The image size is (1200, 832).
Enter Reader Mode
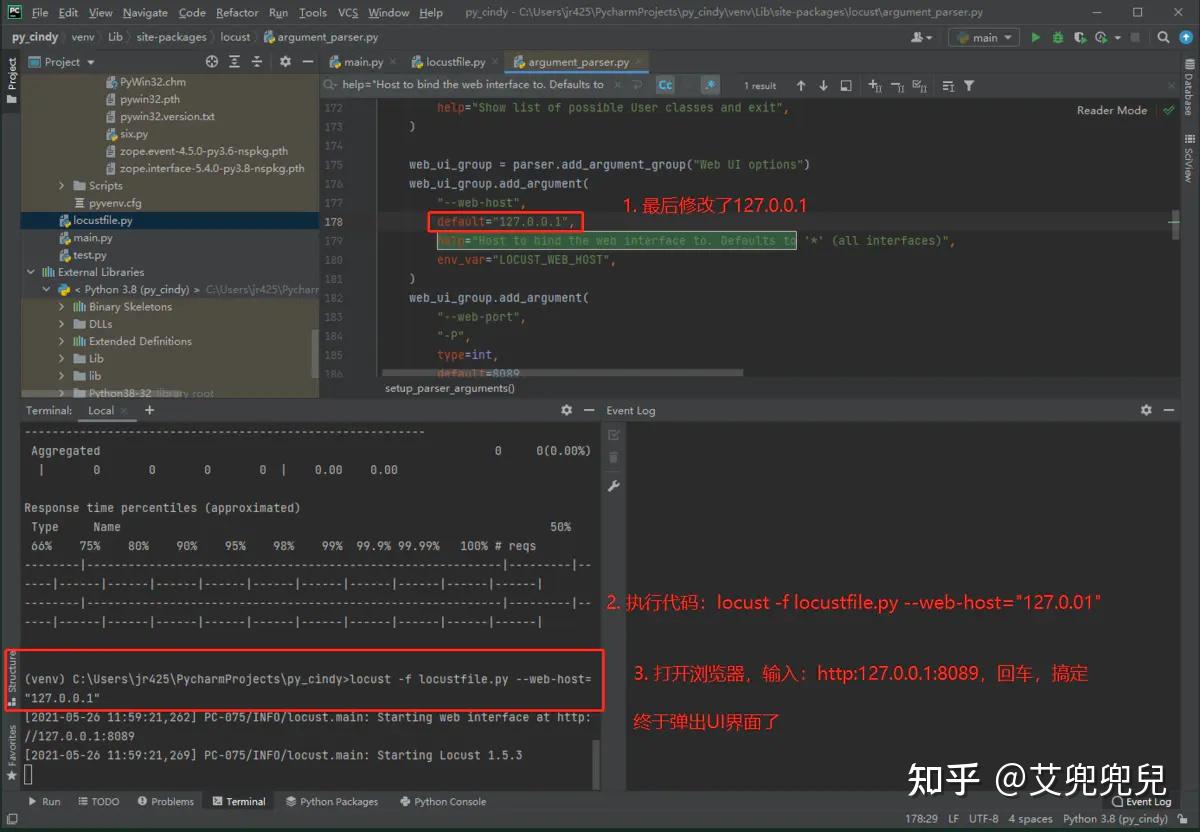pos(1111,110)
